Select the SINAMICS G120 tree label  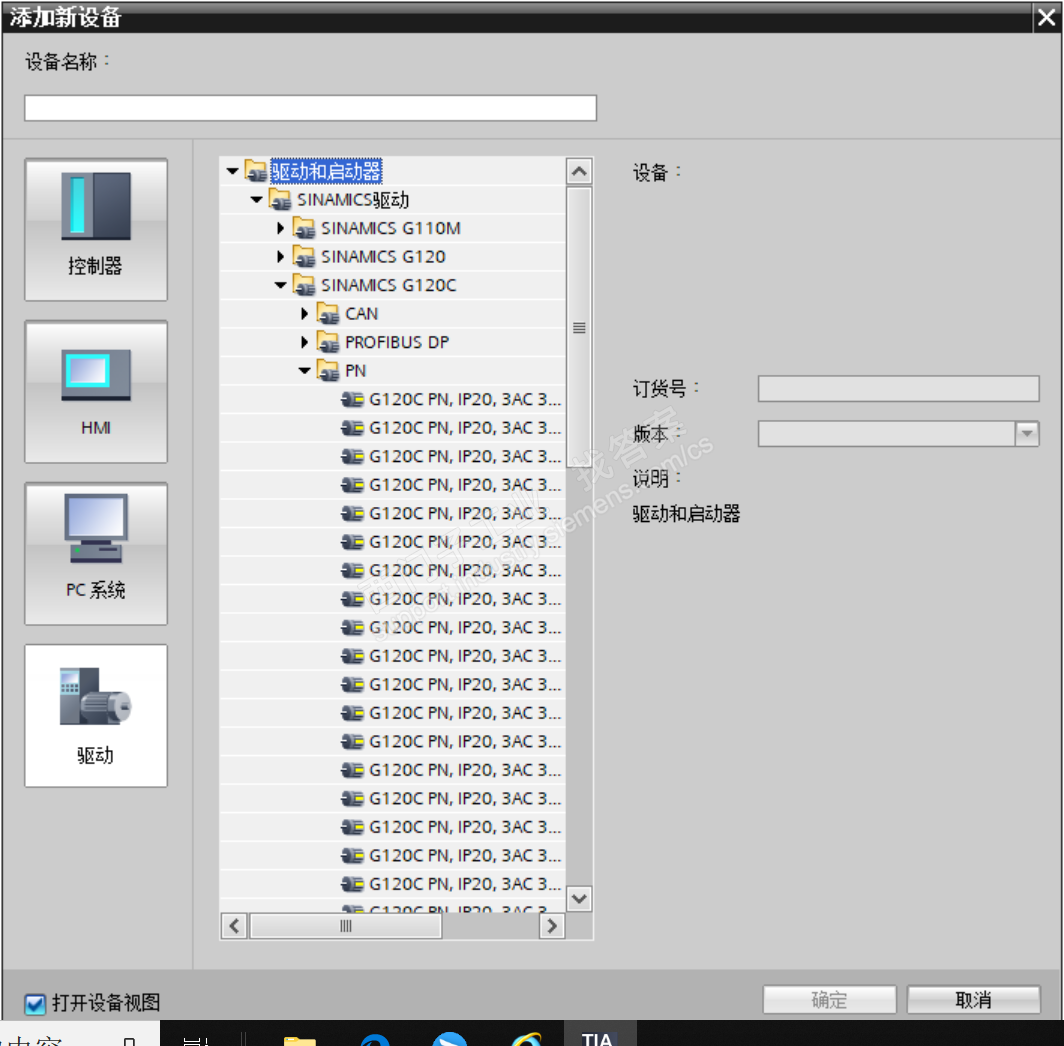point(383,257)
